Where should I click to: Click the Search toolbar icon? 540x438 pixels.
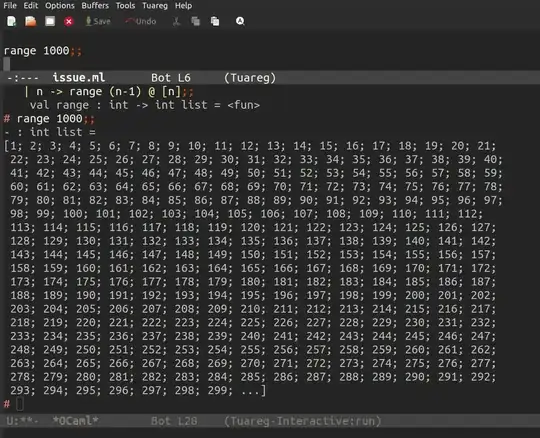(240, 21)
